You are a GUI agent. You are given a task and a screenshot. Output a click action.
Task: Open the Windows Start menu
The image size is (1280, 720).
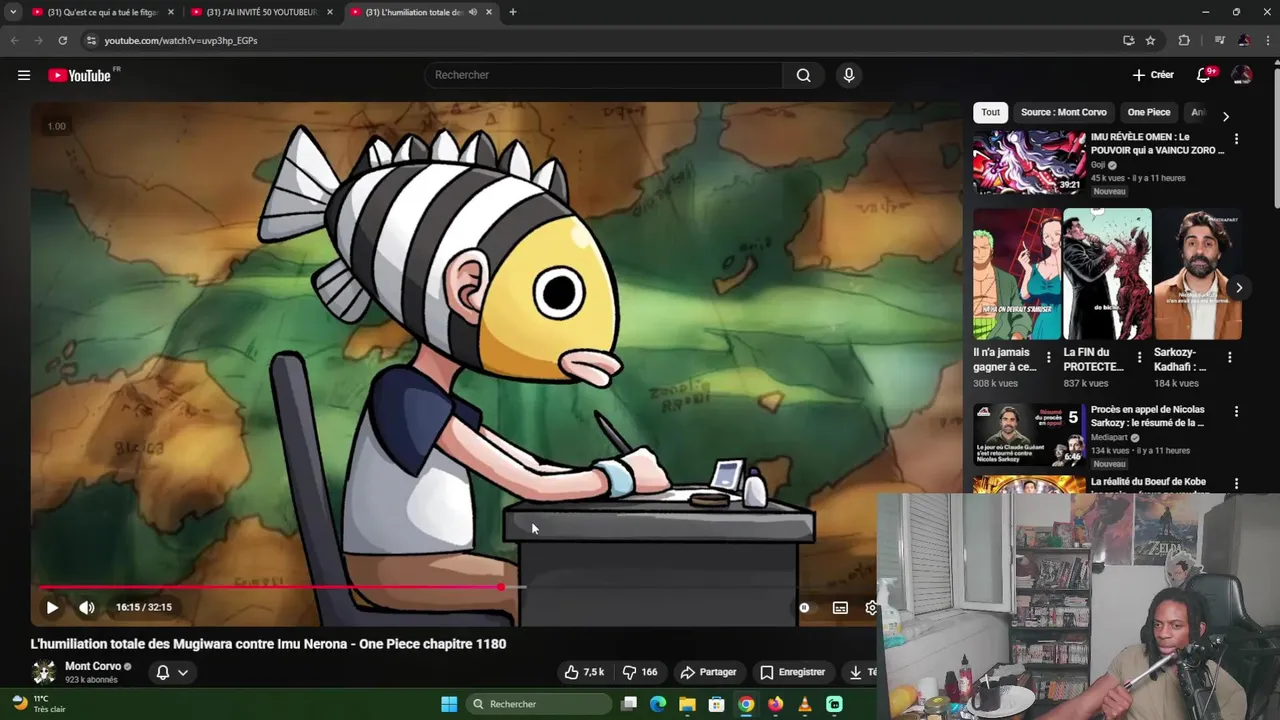pyautogui.click(x=449, y=704)
